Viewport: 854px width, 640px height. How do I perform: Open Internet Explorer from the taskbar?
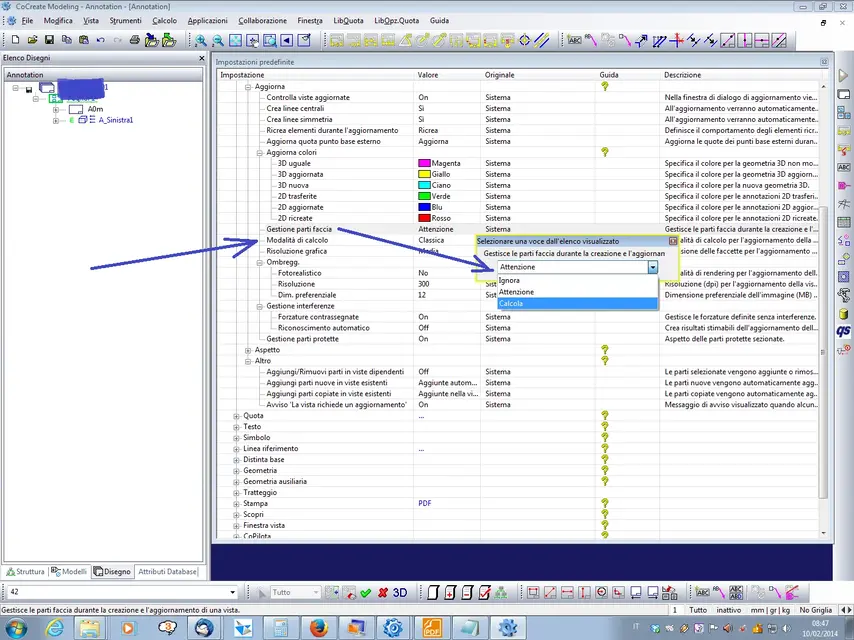[54, 628]
